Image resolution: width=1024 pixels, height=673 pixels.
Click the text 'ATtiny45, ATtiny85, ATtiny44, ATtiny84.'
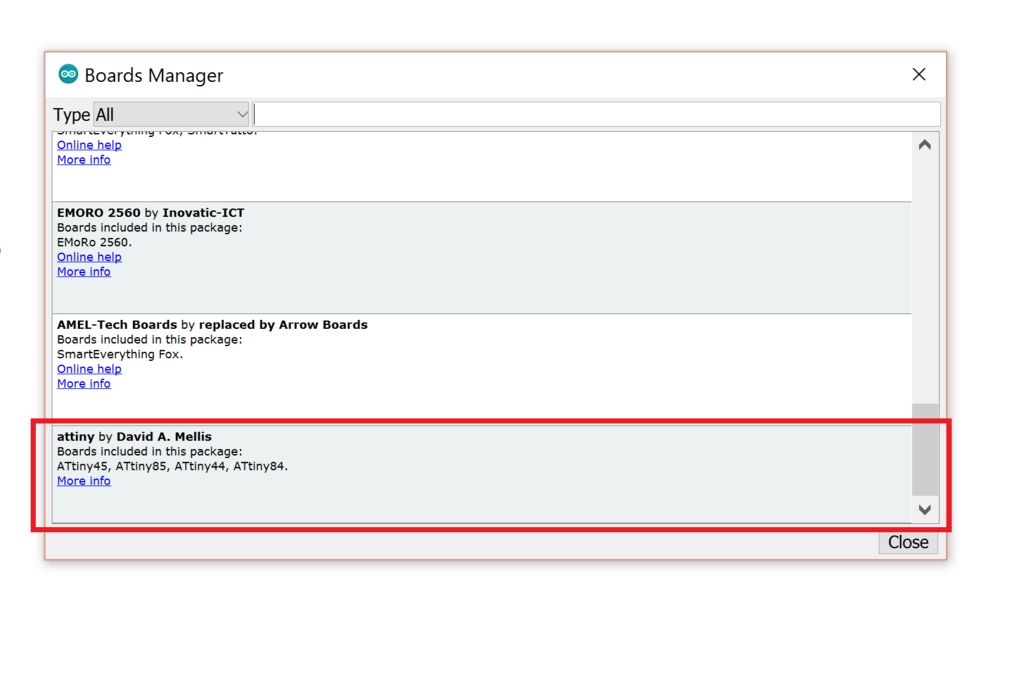pos(172,466)
